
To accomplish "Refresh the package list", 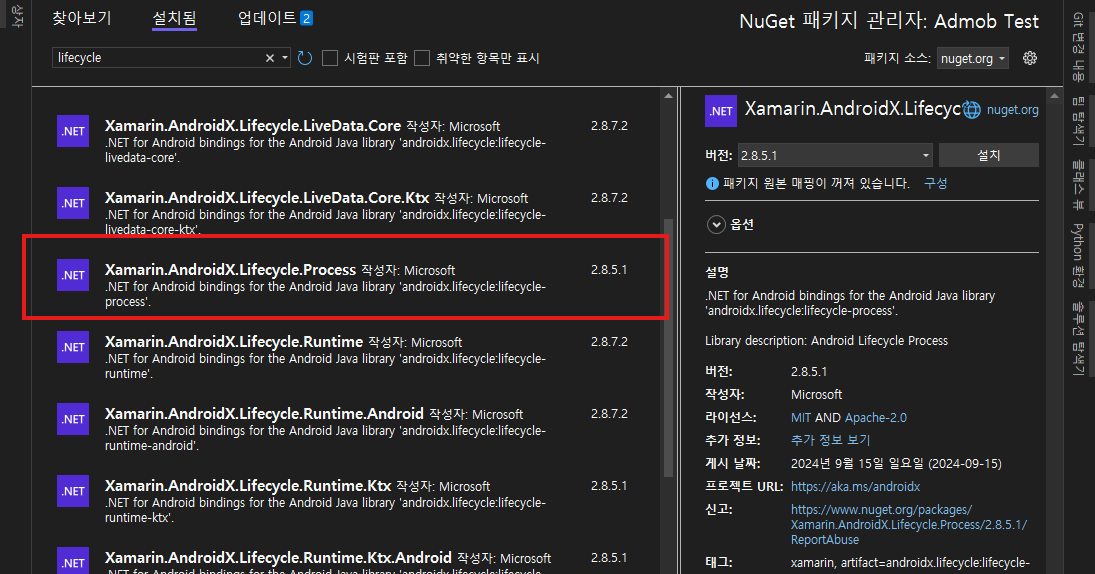I will (304, 58).
